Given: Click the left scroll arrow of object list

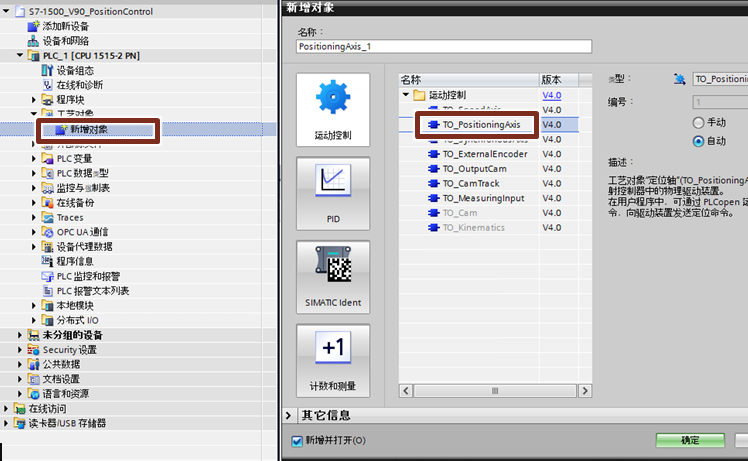Looking at the screenshot, I should [406, 391].
